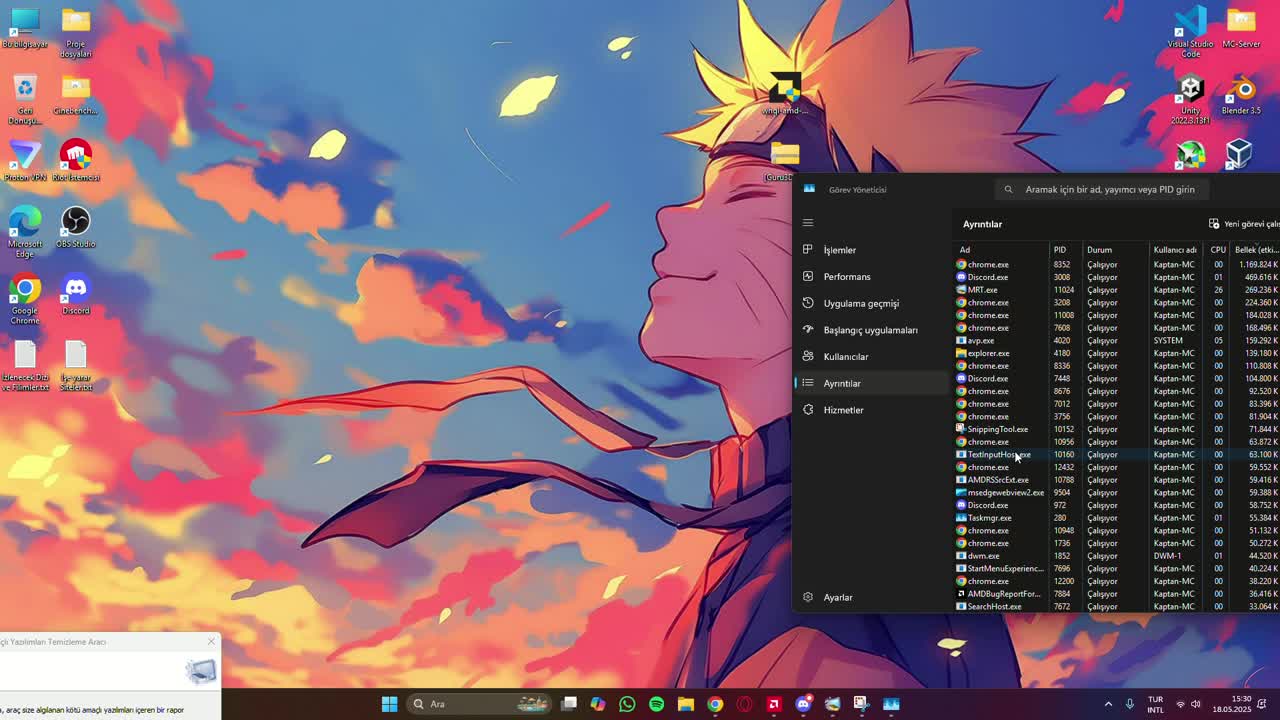This screenshot has width=1280, height=720.
Task: Close the malware removal tool popup
Action: point(211,641)
